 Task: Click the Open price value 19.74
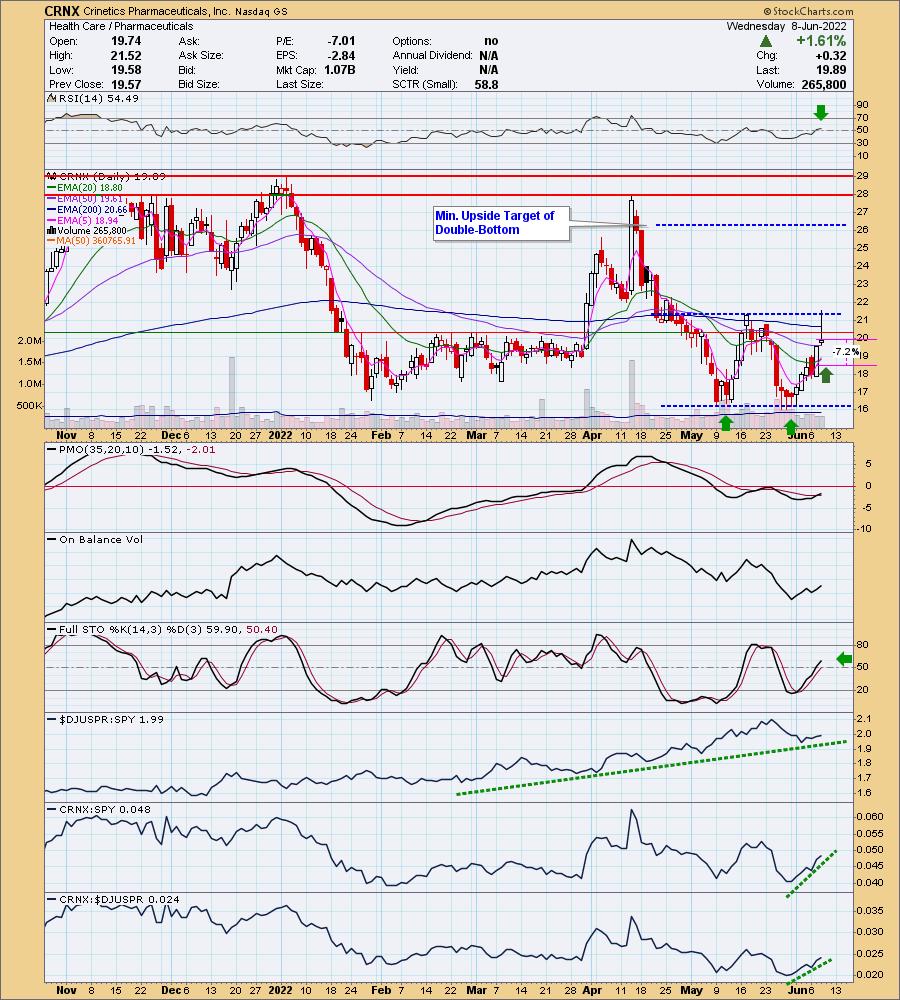coord(125,41)
